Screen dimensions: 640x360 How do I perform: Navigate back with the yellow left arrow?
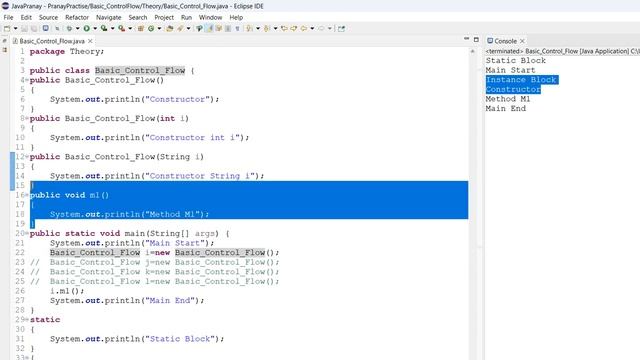pos(303,29)
